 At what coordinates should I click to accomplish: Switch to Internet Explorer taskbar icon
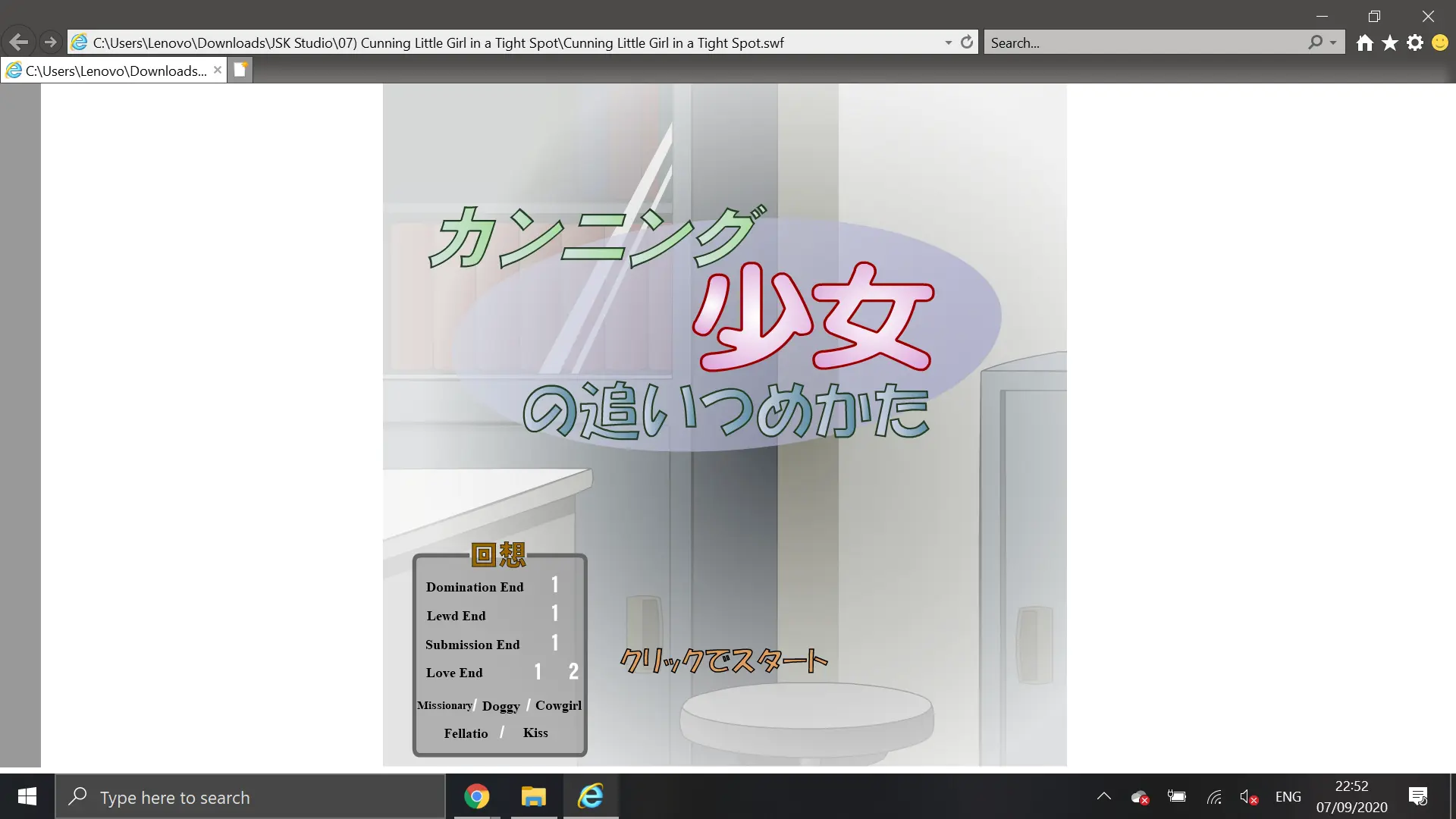(591, 796)
